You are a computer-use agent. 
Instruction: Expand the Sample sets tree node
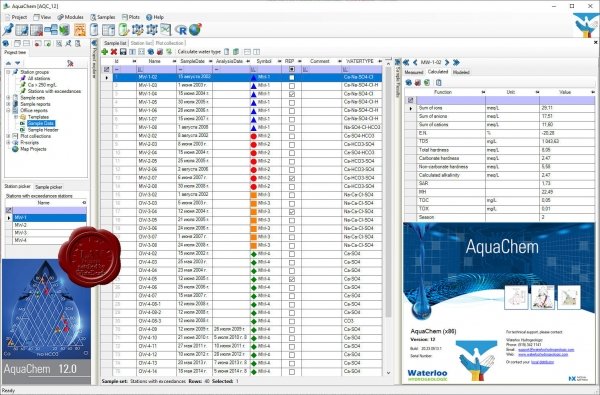[8, 98]
